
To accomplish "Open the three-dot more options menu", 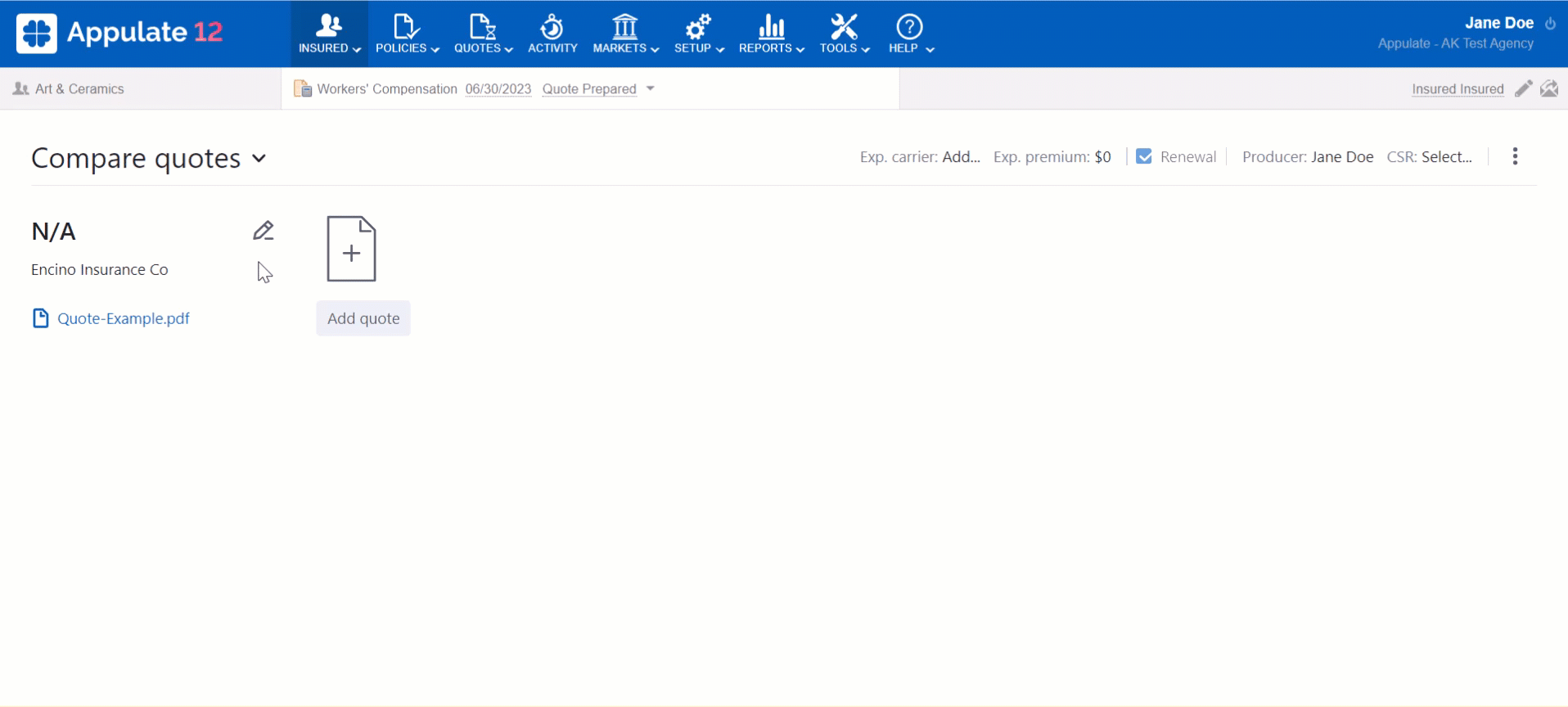I will [x=1515, y=156].
